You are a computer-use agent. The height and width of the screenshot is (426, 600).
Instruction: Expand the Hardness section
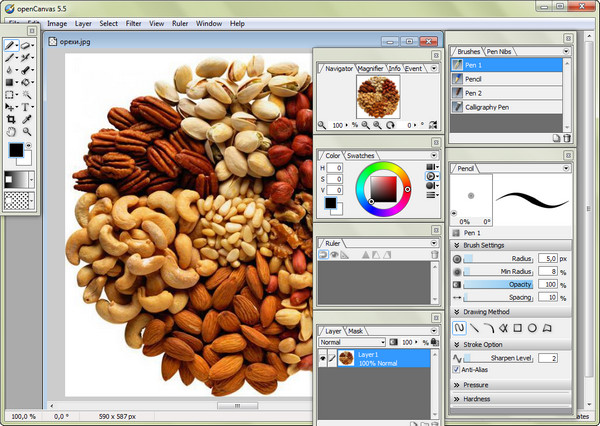[510, 398]
